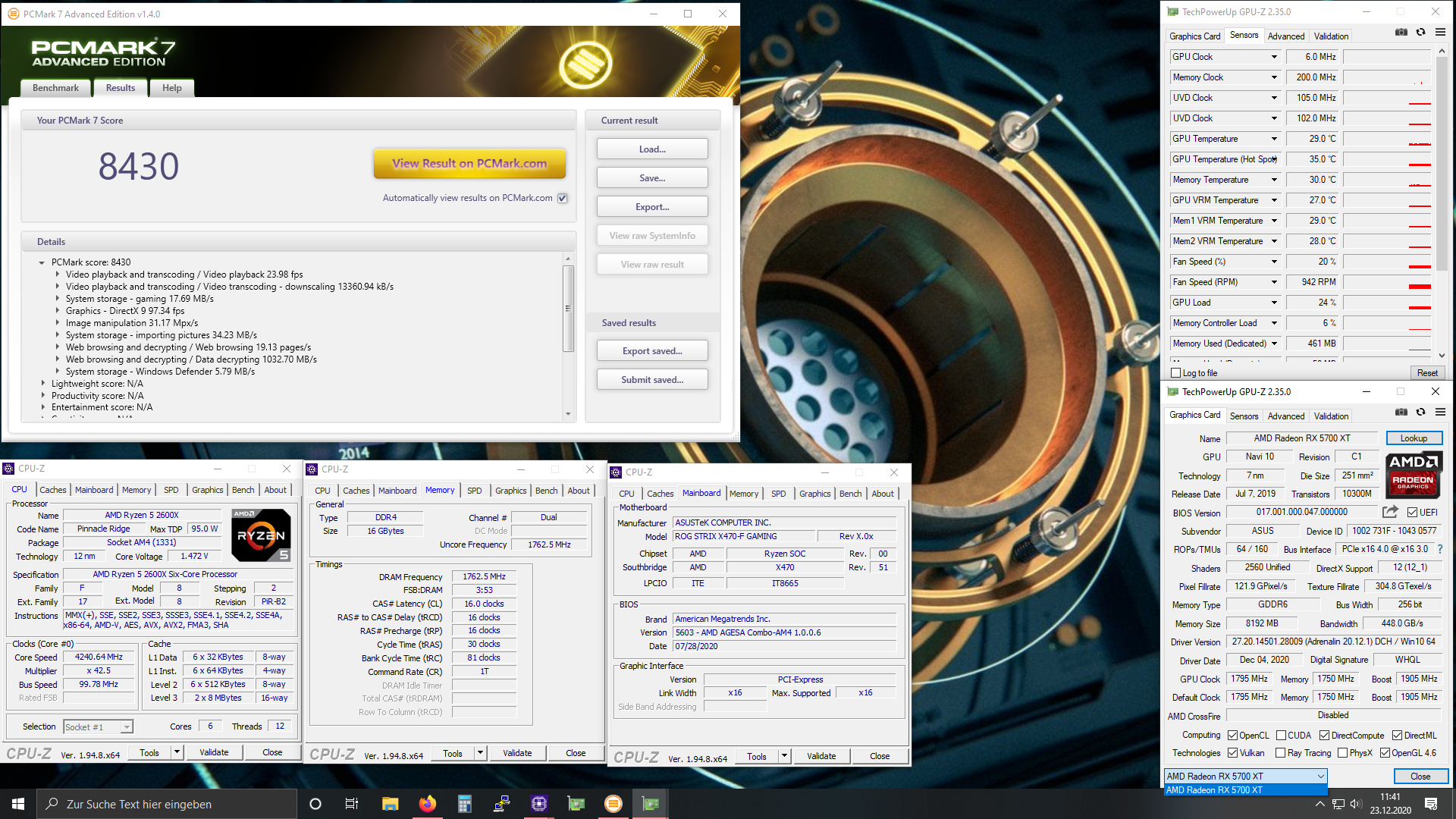1456x819 pixels.
Task: Click the camera icon in GPU-Z Graphics Card window
Action: [1401, 412]
